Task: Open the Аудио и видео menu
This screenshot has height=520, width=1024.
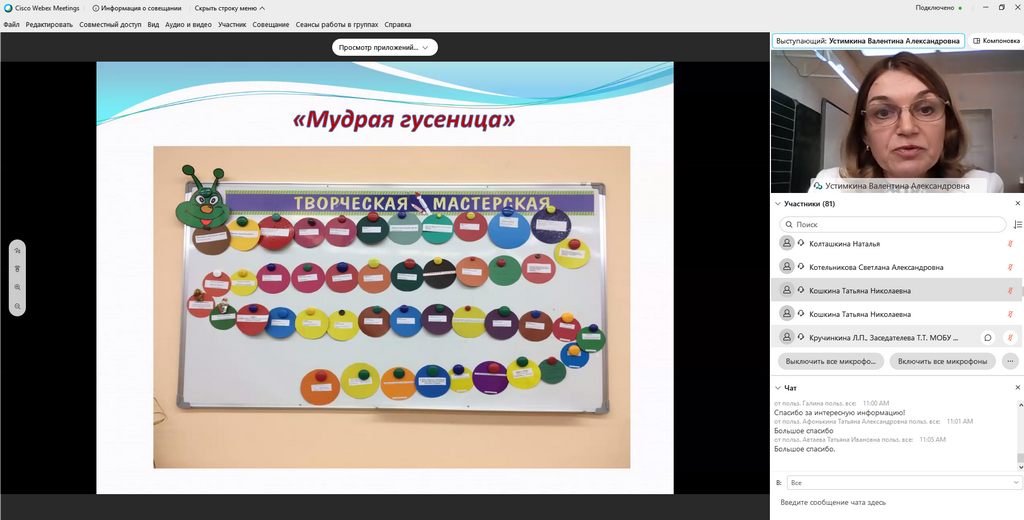Action: tap(188, 24)
